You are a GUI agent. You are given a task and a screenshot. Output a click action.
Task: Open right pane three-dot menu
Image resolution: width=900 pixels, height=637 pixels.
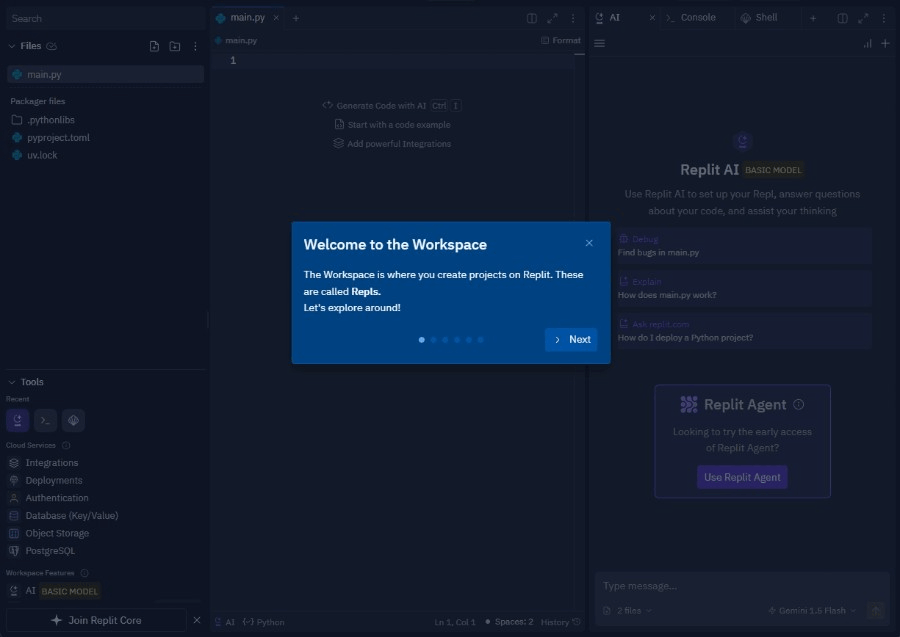tap(883, 18)
